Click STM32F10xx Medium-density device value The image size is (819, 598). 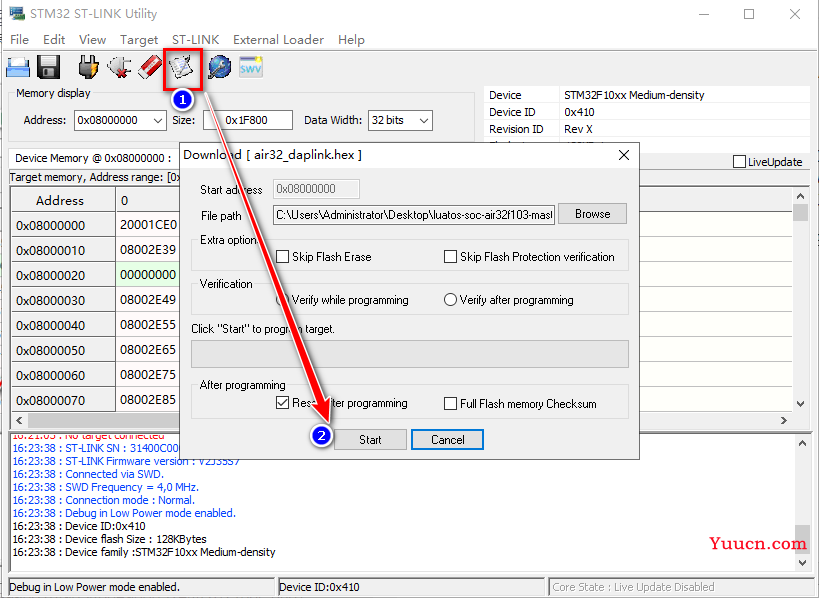click(x=634, y=95)
